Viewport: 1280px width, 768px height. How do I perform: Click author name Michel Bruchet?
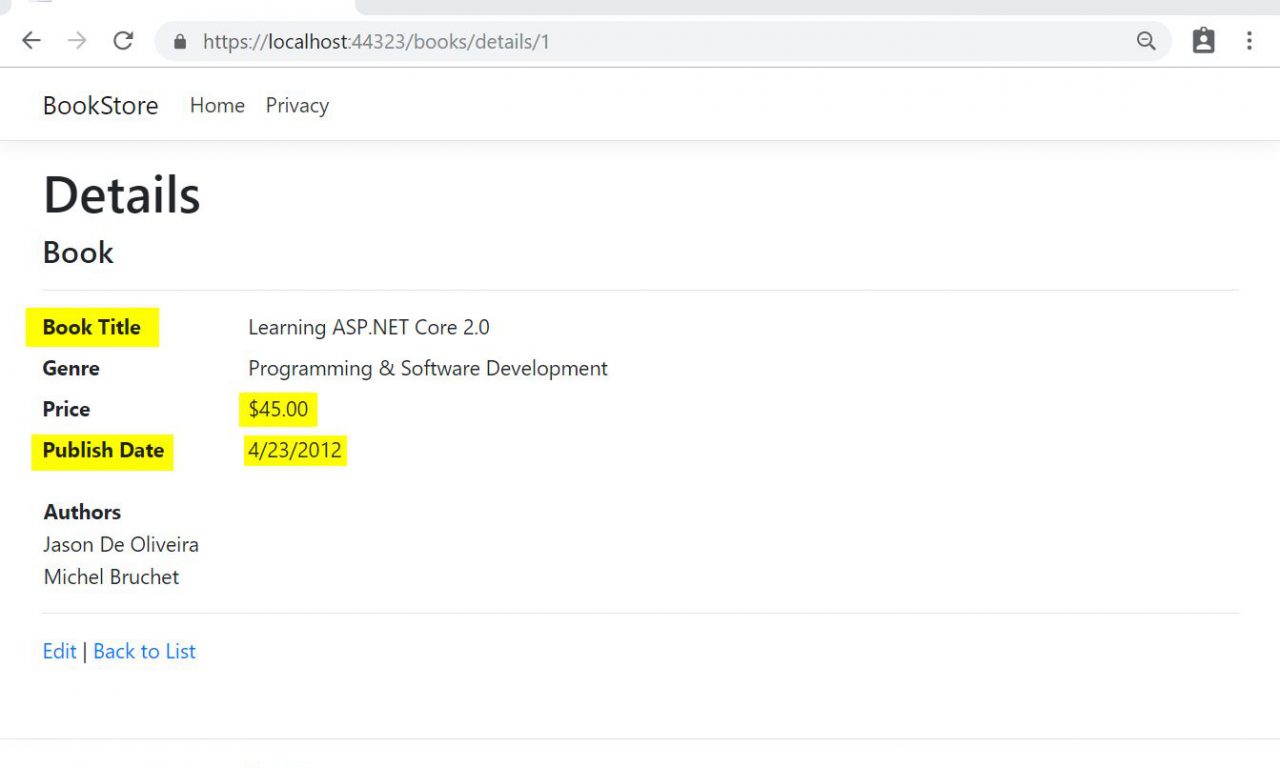111,577
